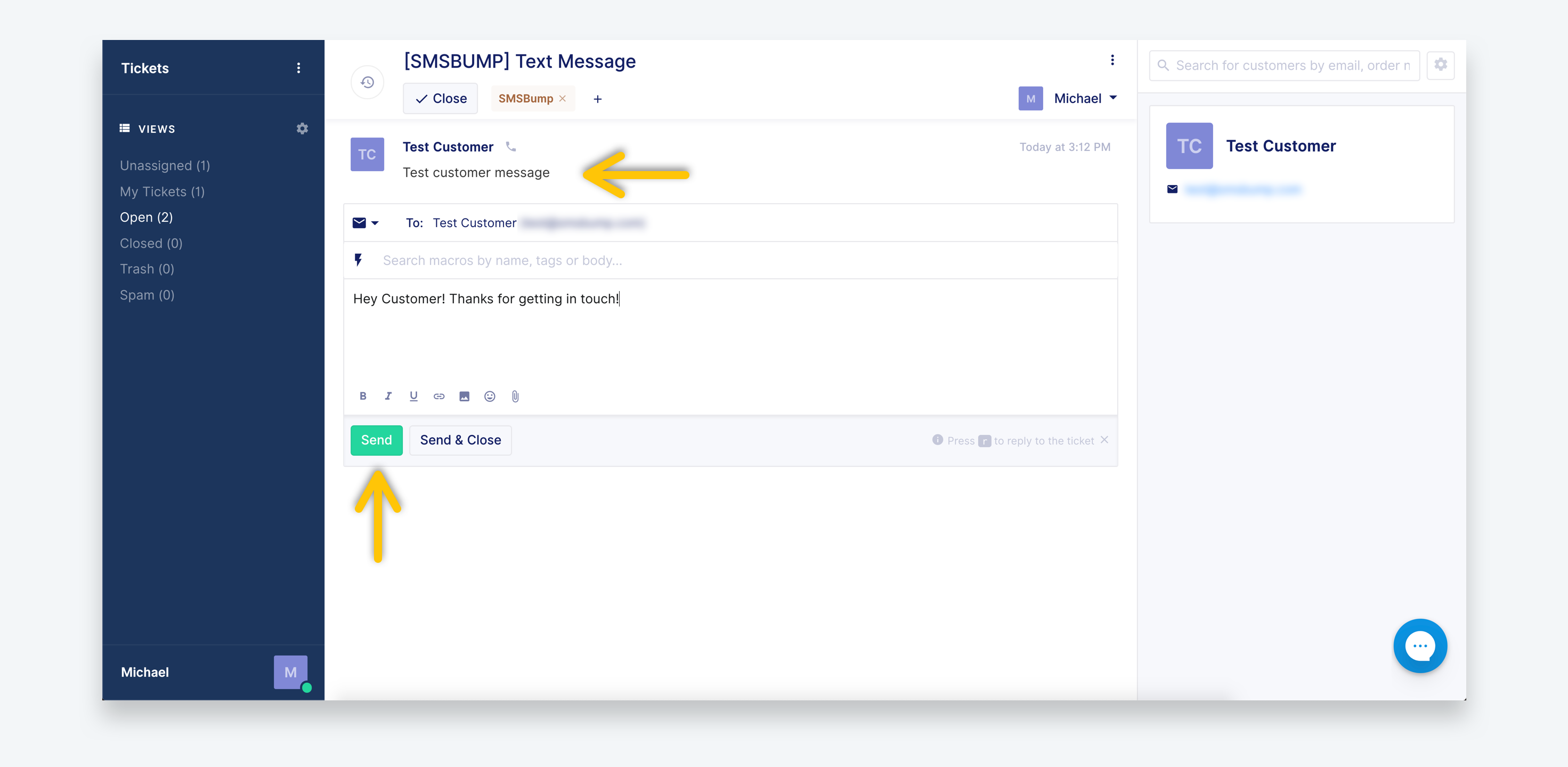Click the TC avatar in customer sidebar
The width and height of the screenshot is (1568, 767).
click(1189, 146)
